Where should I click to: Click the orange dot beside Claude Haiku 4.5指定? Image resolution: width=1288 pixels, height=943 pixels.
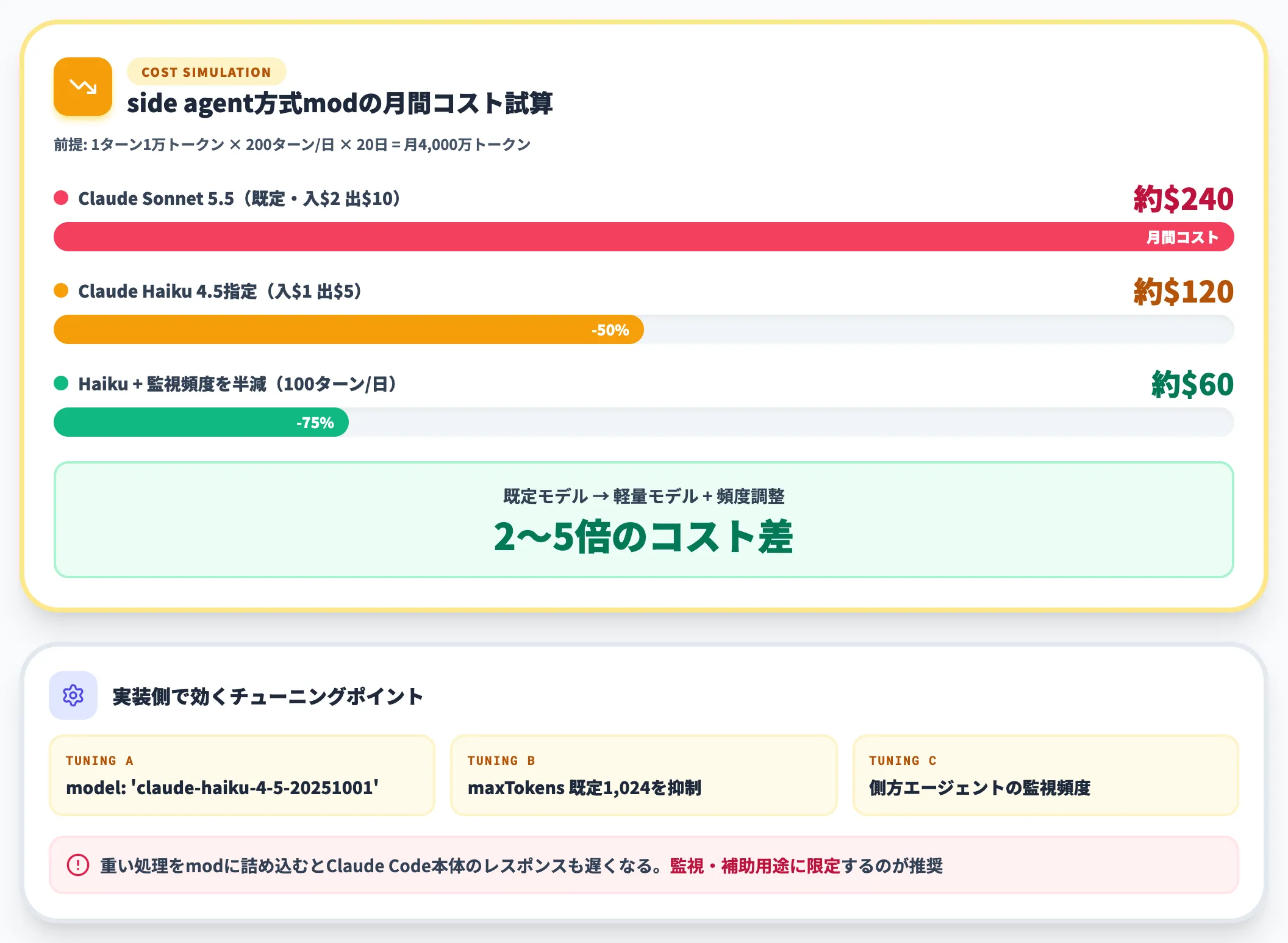pos(61,290)
